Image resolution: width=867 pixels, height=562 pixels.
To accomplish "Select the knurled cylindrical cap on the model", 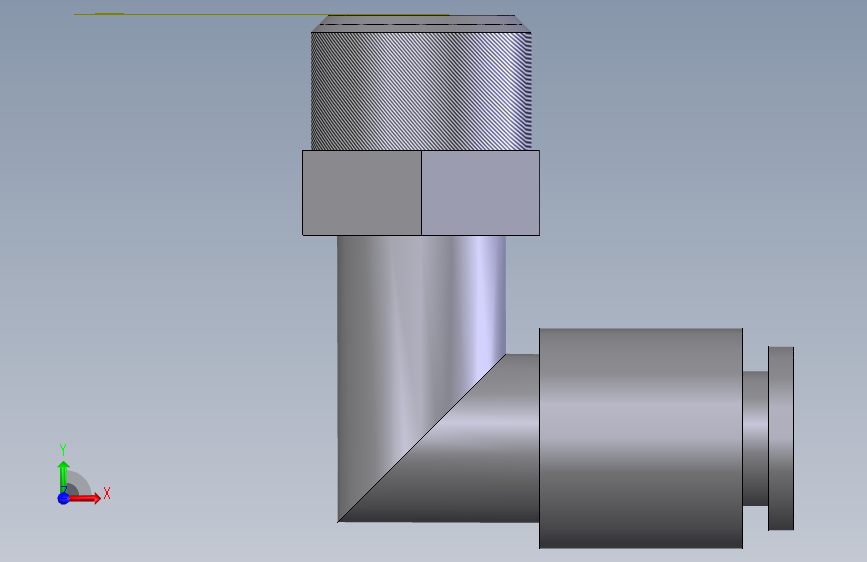I will pos(421,91).
